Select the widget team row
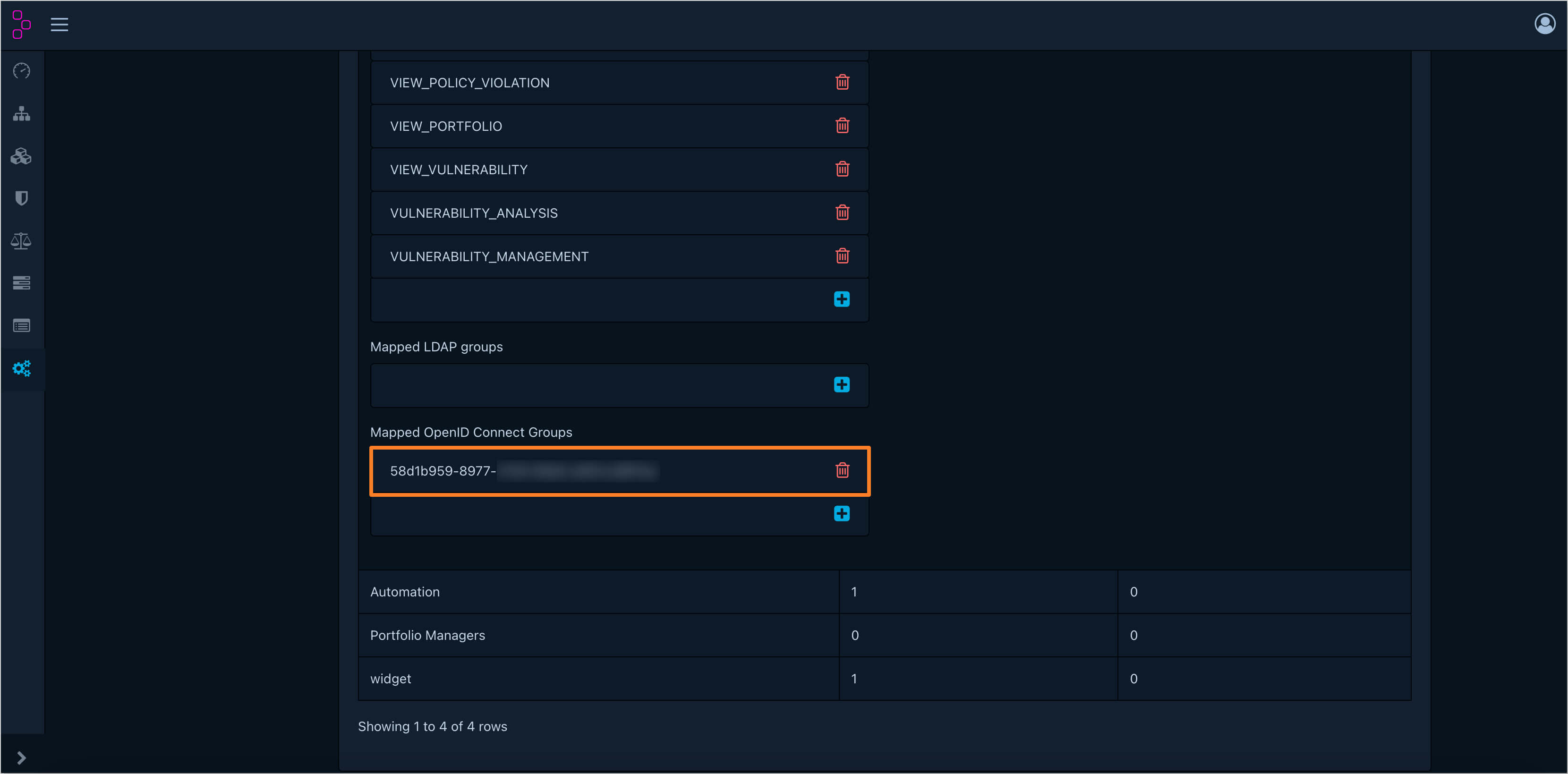Image resolution: width=1568 pixels, height=774 pixels. [x=390, y=679]
